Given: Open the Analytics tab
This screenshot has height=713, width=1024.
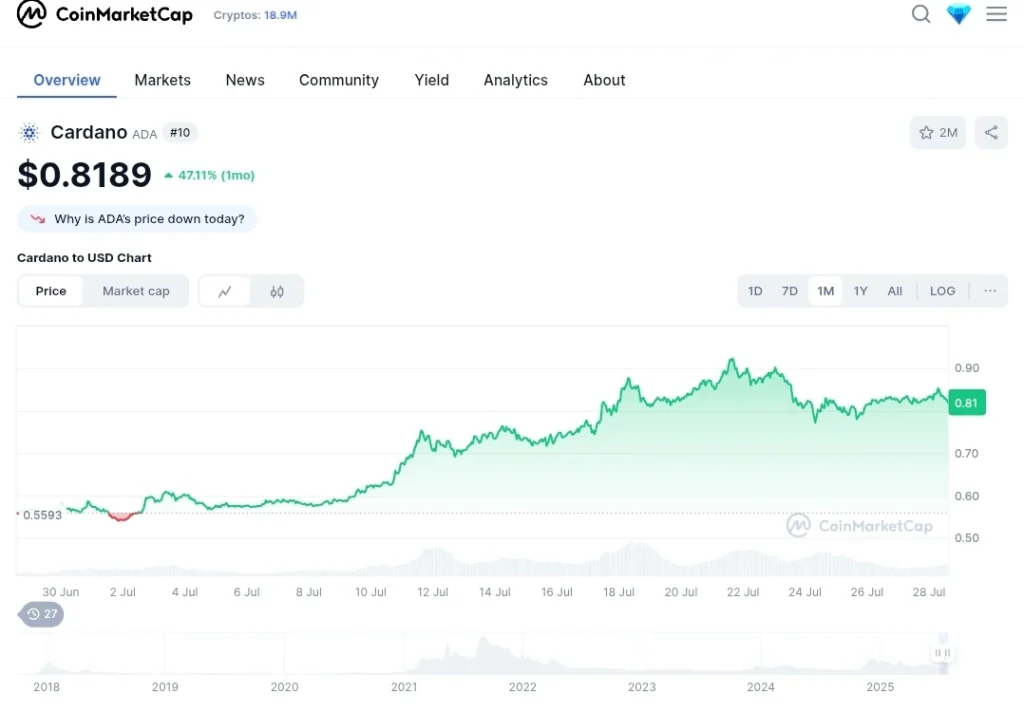Looking at the screenshot, I should click(x=515, y=80).
